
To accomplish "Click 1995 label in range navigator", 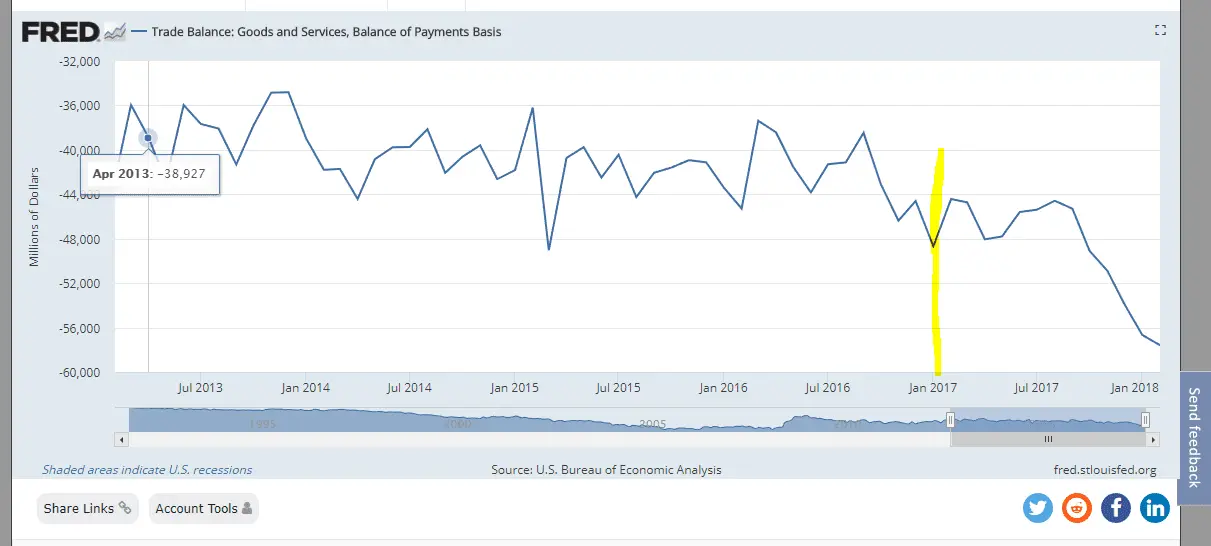I will click(263, 424).
